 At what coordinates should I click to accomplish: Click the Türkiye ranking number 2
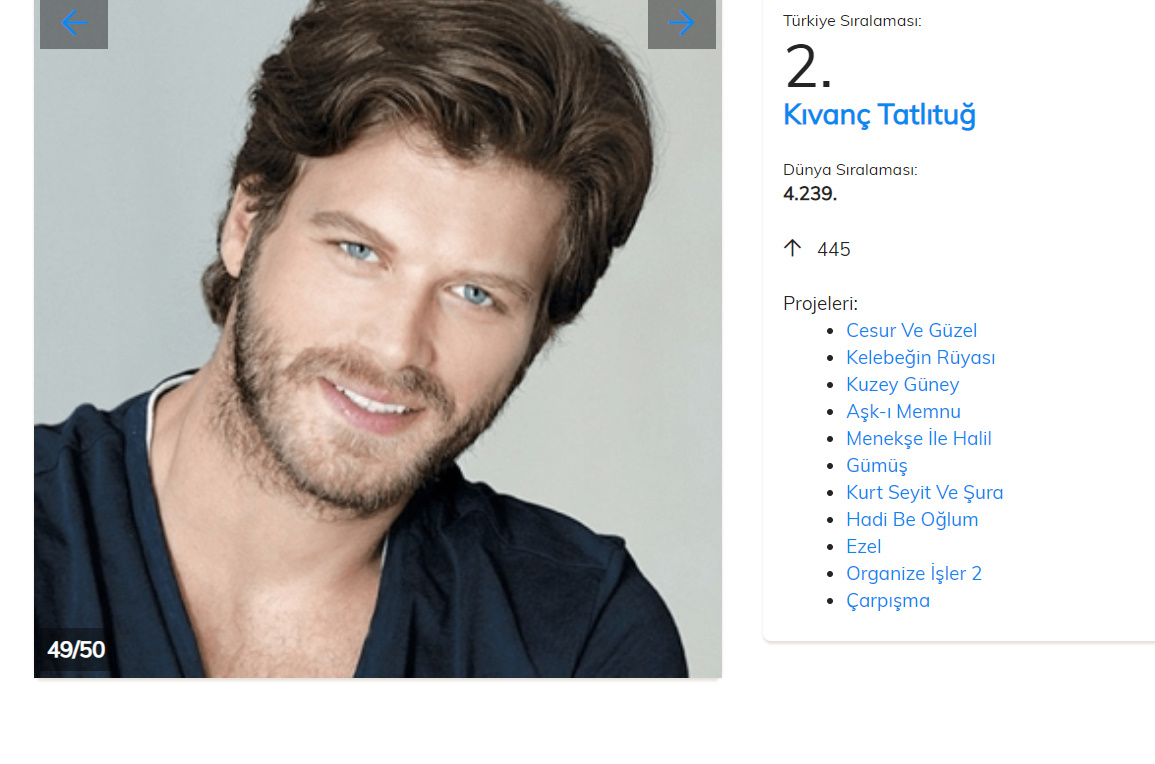click(x=808, y=66)
